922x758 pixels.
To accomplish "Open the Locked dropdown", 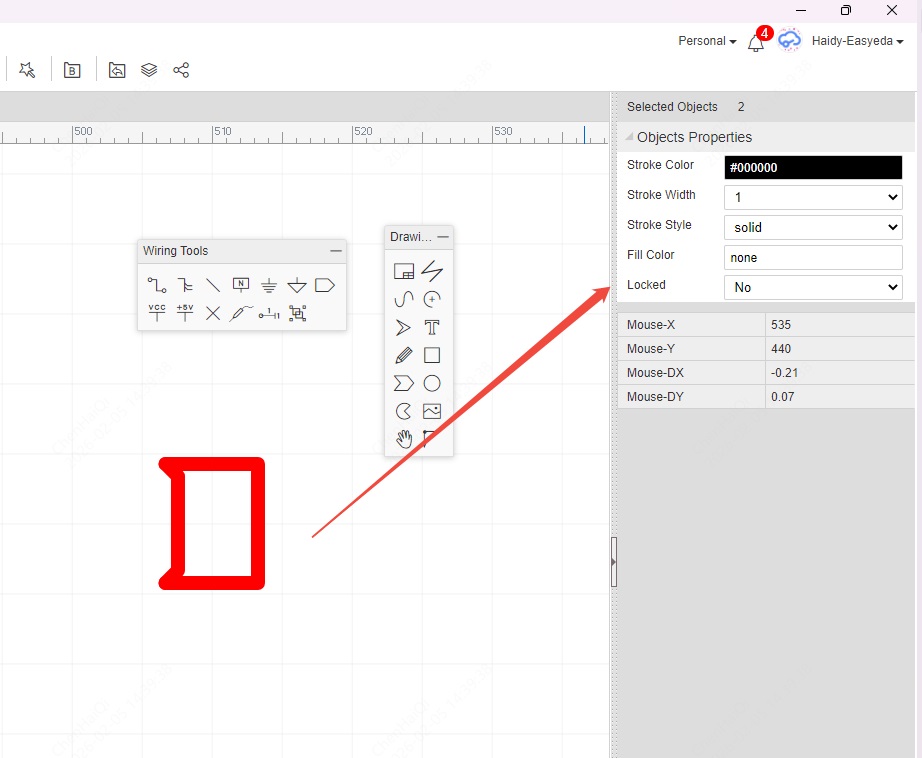I will pyautogui.click(x=812, y=287).
